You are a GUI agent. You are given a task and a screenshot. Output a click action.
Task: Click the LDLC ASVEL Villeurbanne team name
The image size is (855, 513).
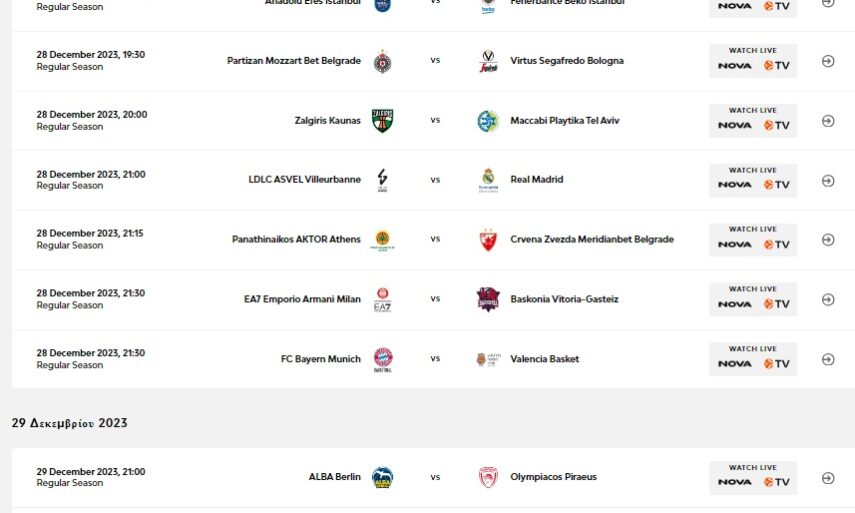pyautogui.click(x=304, y=180)
